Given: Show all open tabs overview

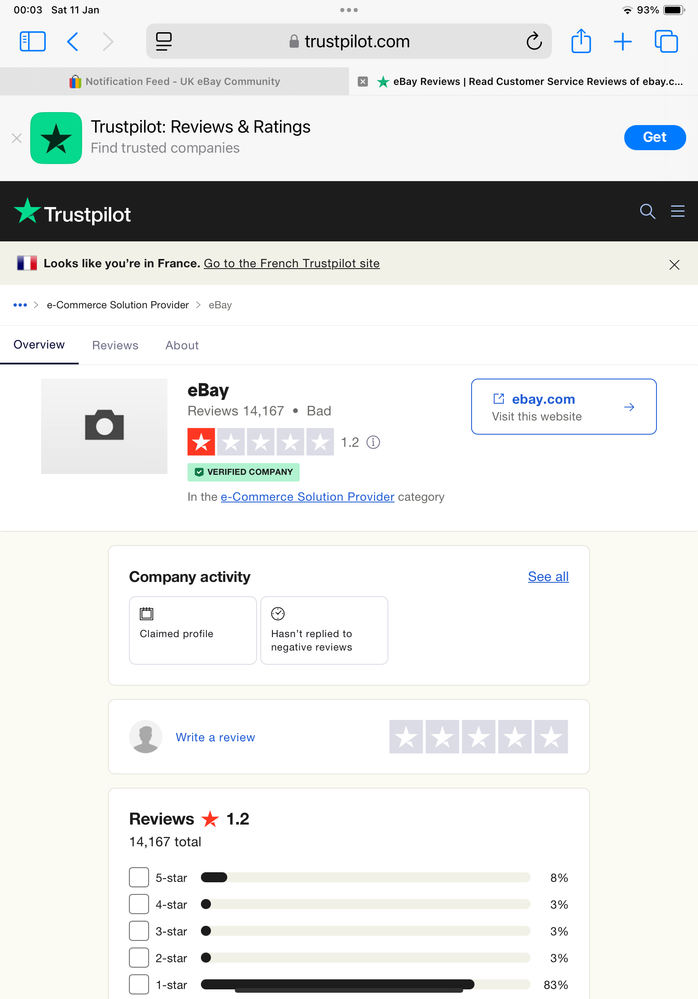Looking at the screenshot, I should point(666,41).
